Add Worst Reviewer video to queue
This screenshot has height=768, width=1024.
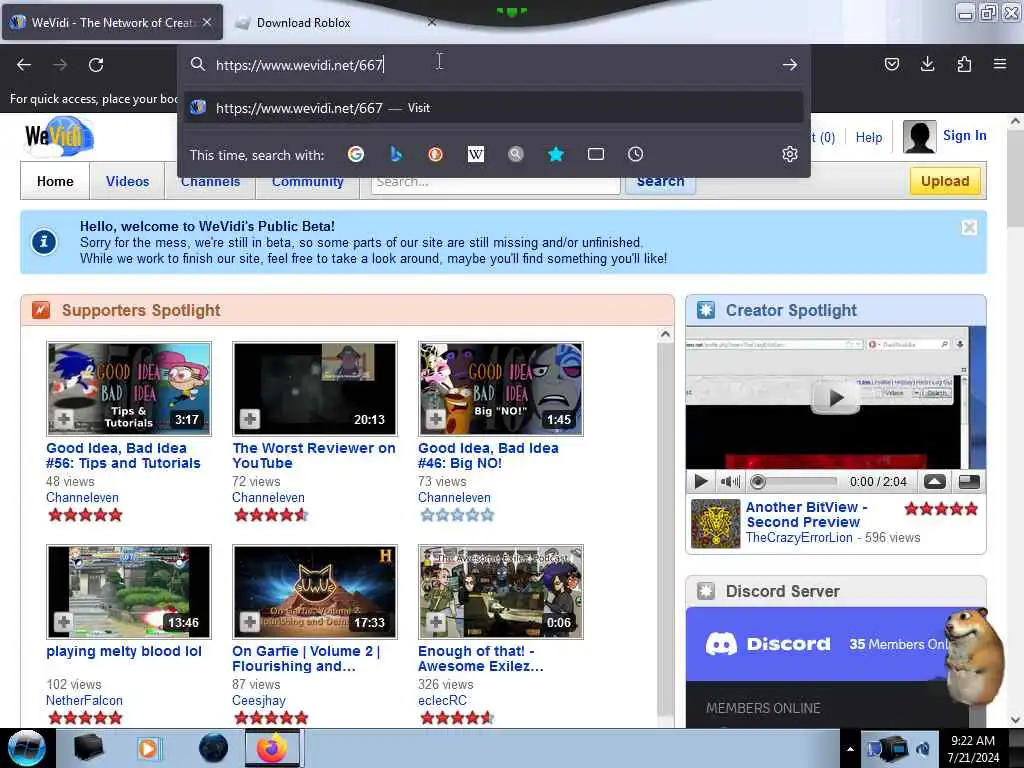click(x=249, y=419)
